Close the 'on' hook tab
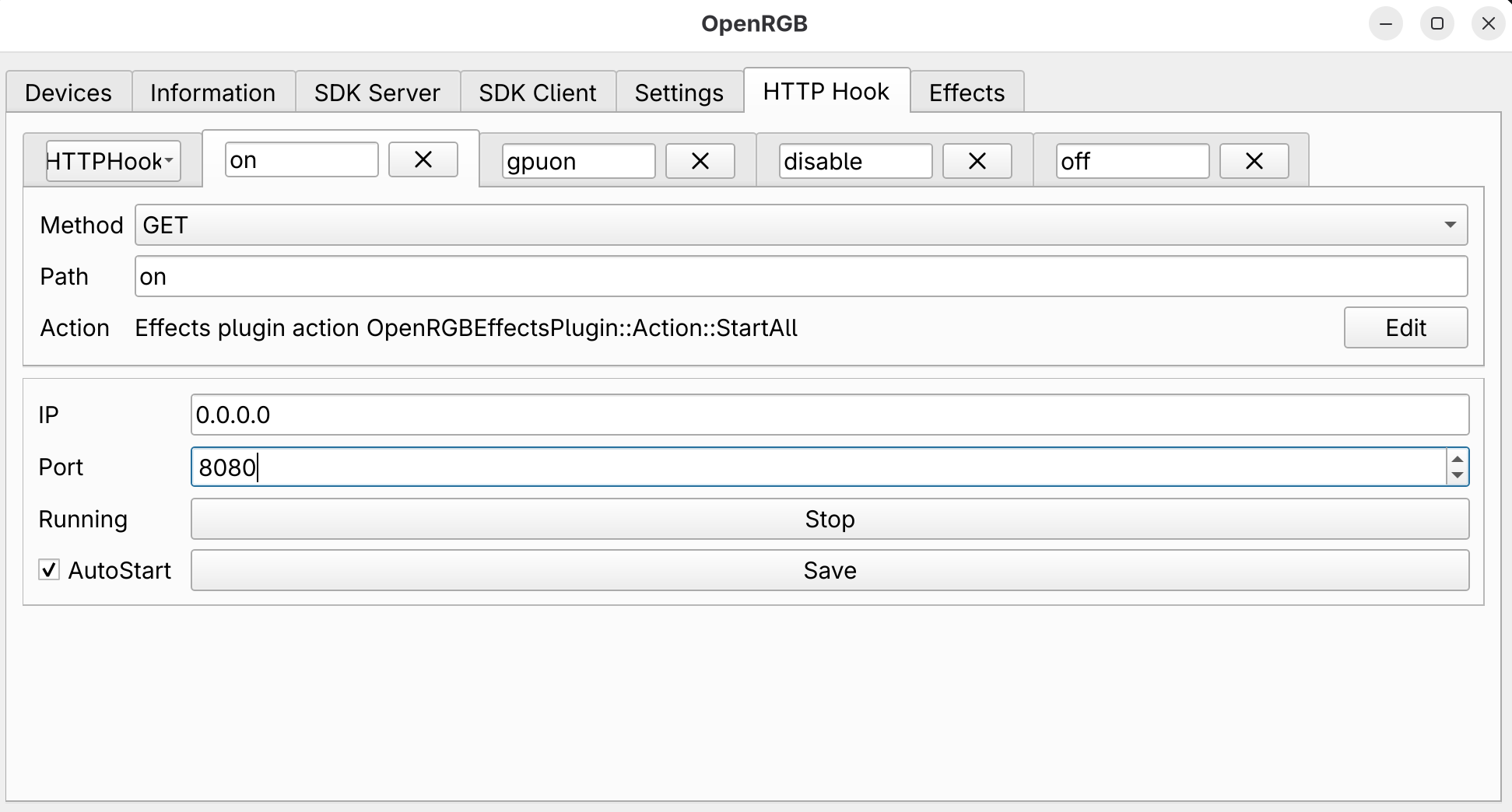Viewport: 1512px width, 812px height. [423, 160]
